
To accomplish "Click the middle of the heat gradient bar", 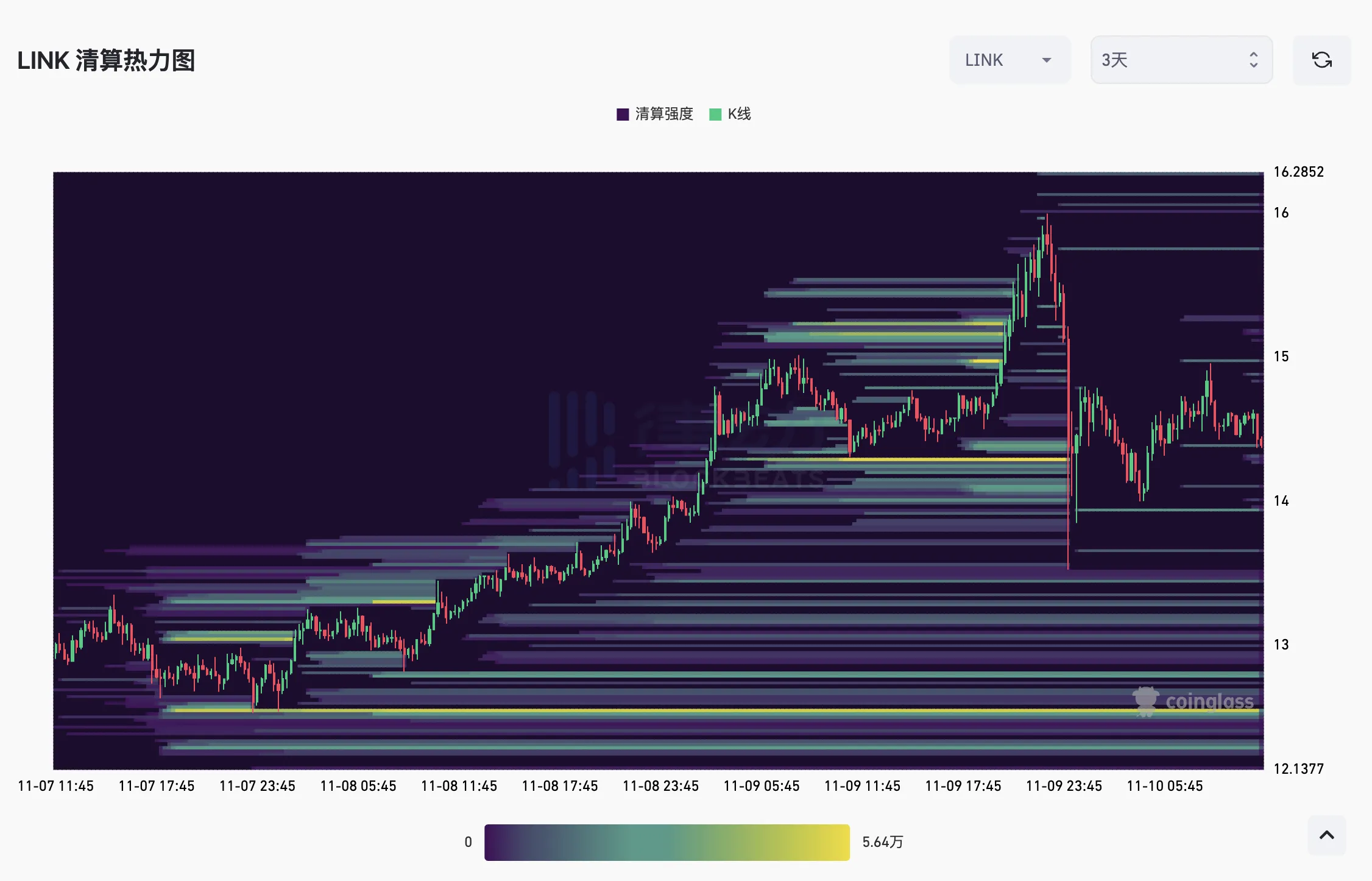I will (667, 842).
